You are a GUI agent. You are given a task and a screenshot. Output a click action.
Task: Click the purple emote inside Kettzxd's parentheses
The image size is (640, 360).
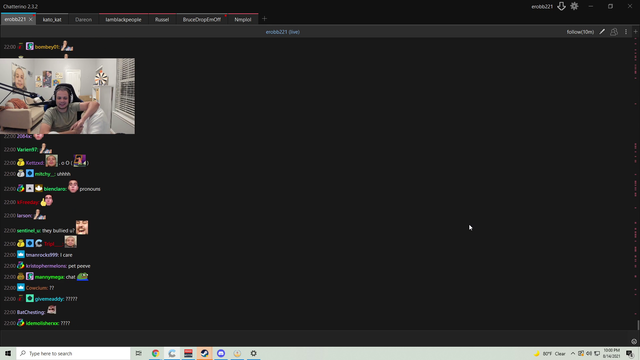[80, 161]
